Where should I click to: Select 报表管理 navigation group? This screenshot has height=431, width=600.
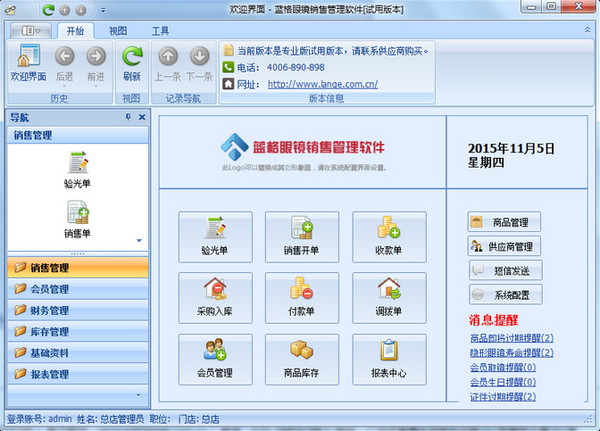point(78,374)
